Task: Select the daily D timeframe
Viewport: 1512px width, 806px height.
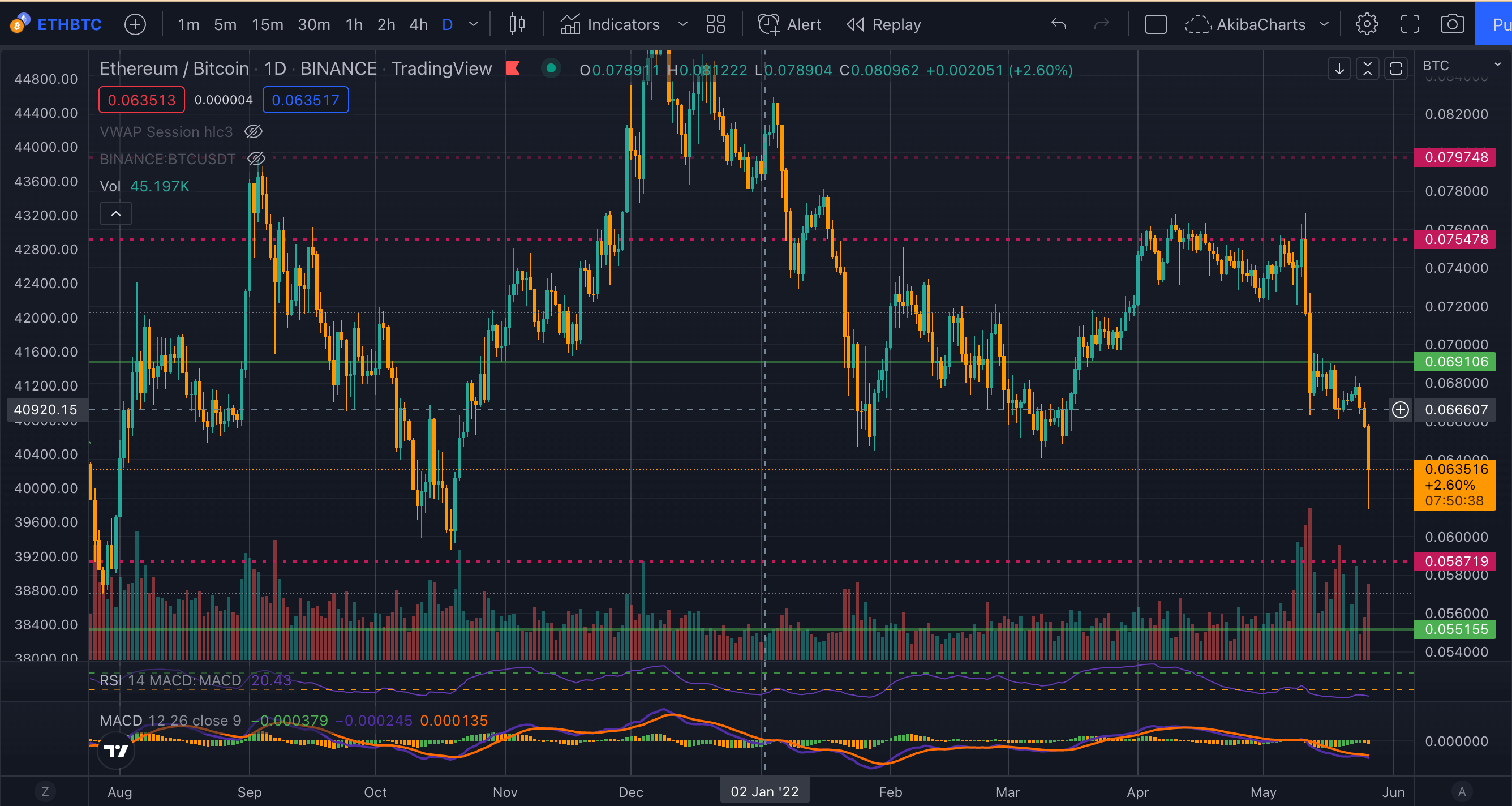Action: coord(447,25)
